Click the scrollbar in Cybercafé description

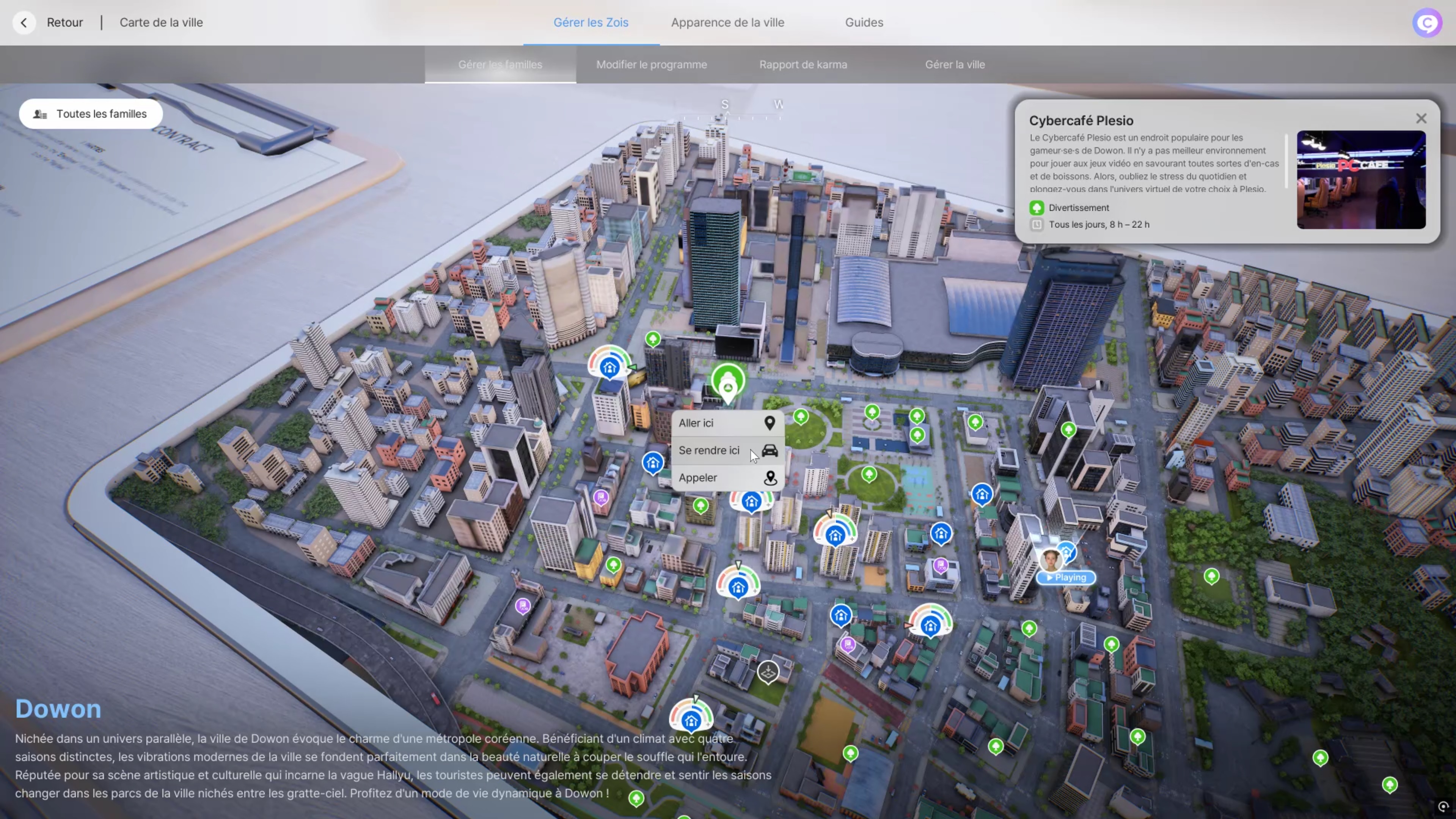click(1286, 161)
